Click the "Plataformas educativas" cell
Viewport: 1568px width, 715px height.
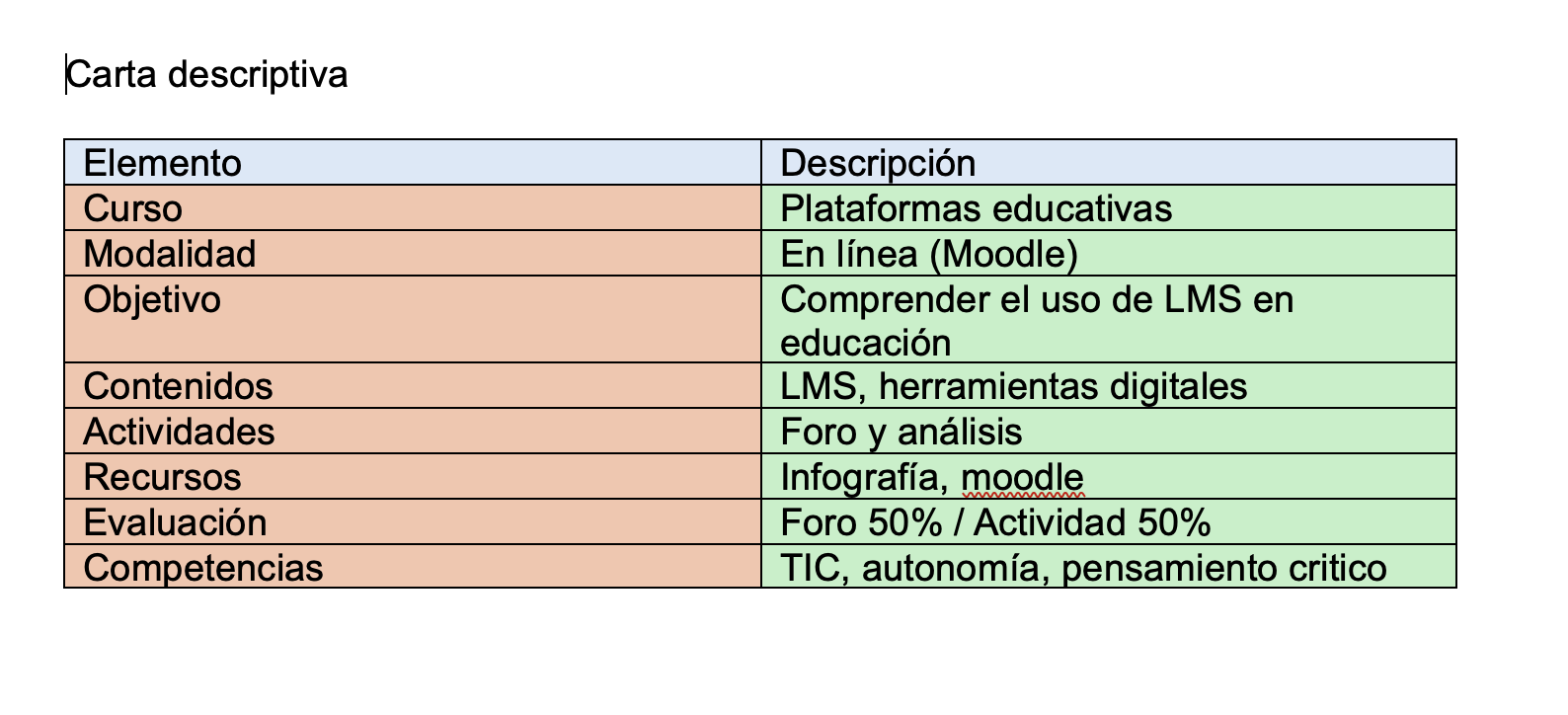click(976, 208)
